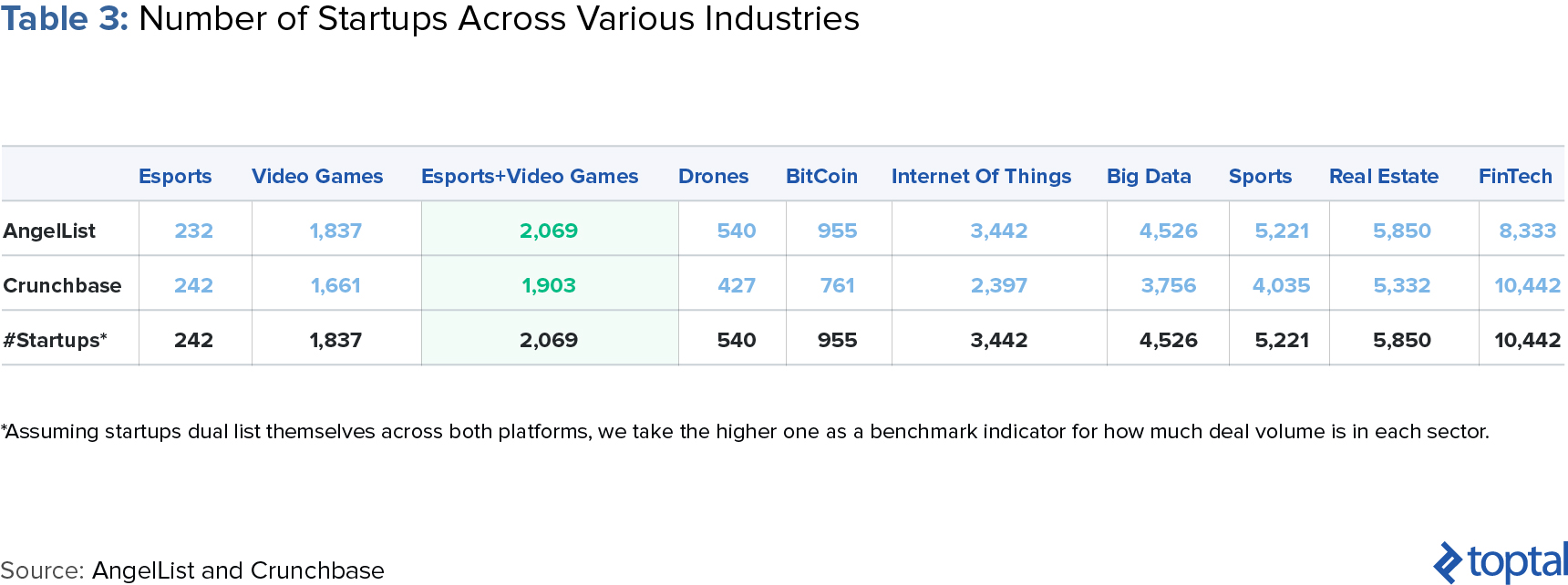Click the Crunchbase Esports value 242
The width and height of the screenshot is (1568, 585).
click(x=193, y=285)
